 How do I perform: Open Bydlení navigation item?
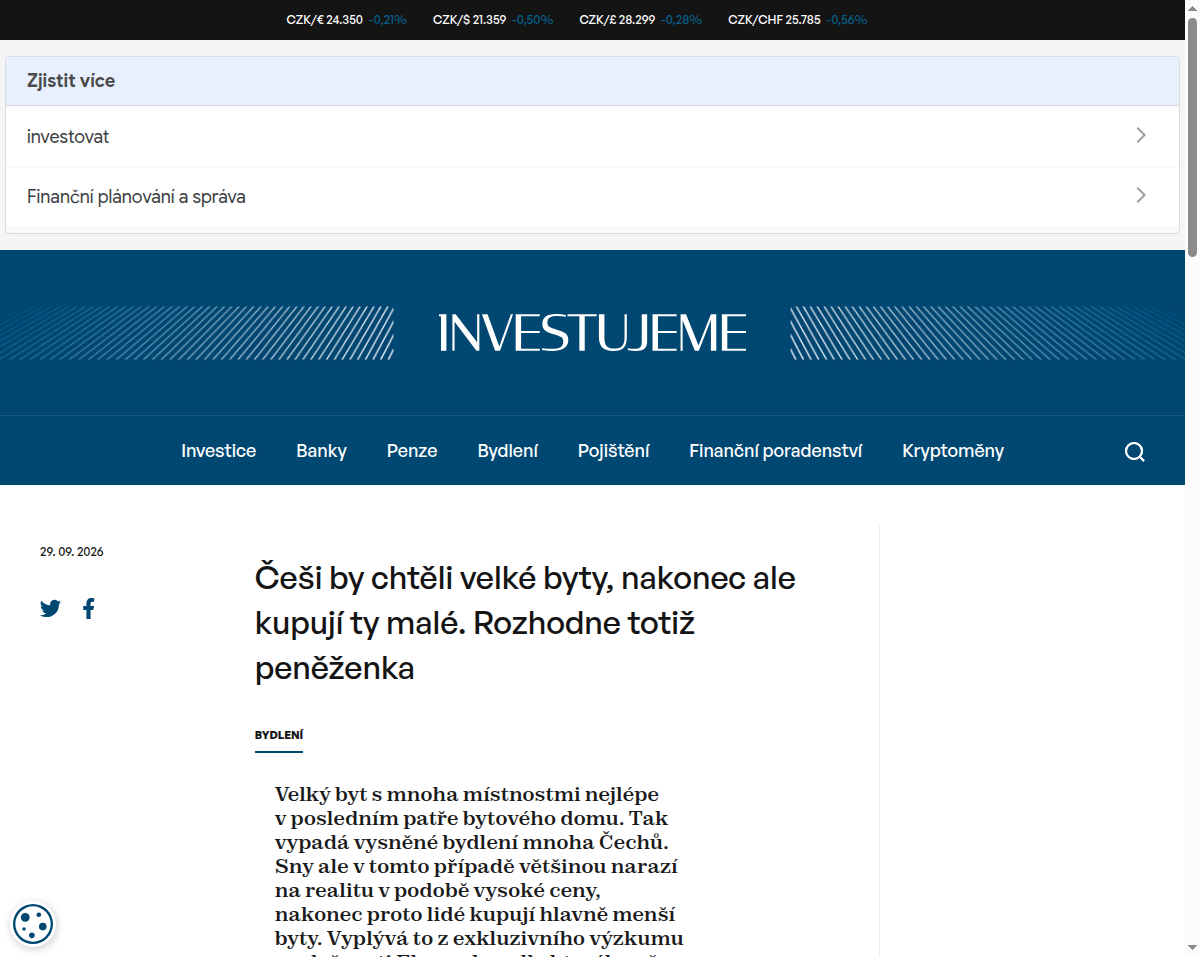point(508,451)
